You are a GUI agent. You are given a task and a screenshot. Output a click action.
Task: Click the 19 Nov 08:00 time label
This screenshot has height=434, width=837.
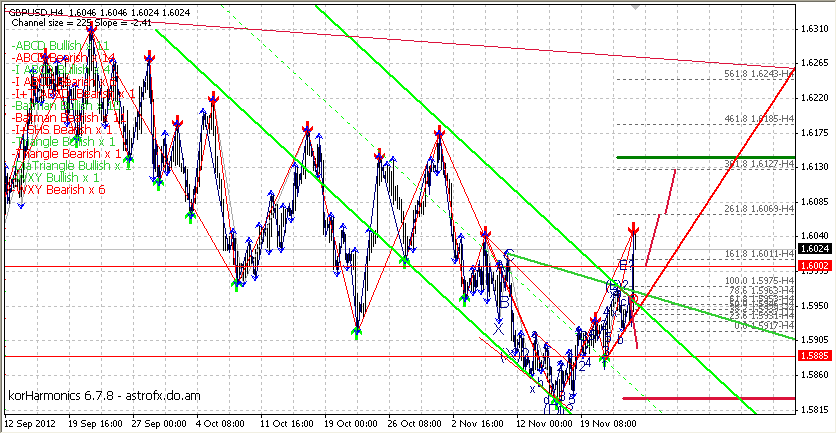click(609, 424)
